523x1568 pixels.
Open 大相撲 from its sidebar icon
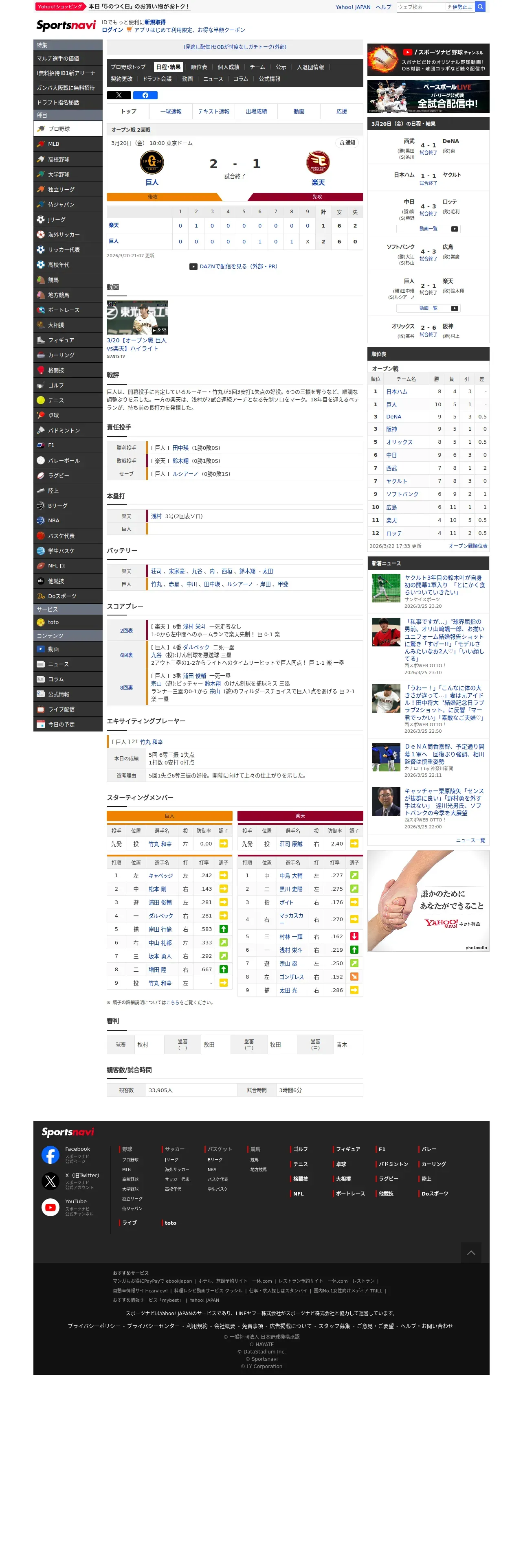[x=41, y=325]
